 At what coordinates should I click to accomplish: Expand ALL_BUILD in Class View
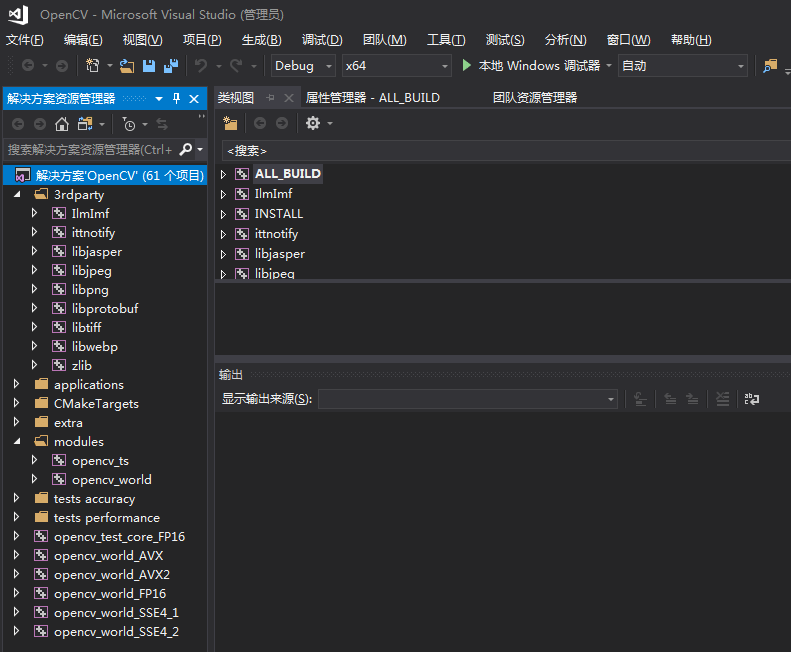[x=223, y=174]
